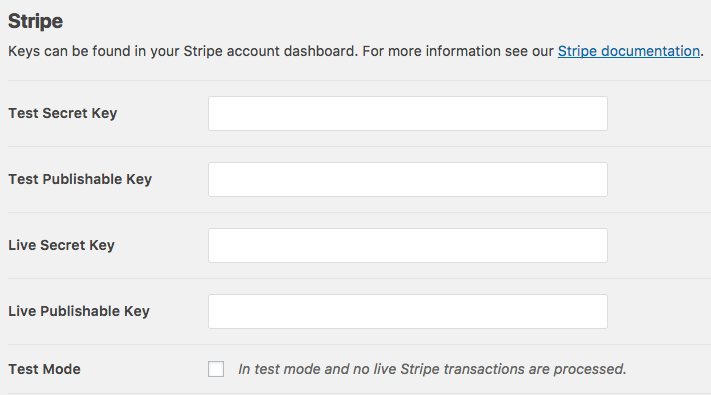Click the Test Publishable Key label
This screenshot has width=711, height=395.
[x=80, y=180]
